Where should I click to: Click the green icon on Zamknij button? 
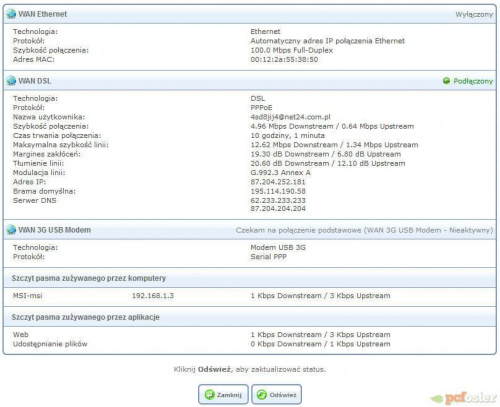pos(209,395)
